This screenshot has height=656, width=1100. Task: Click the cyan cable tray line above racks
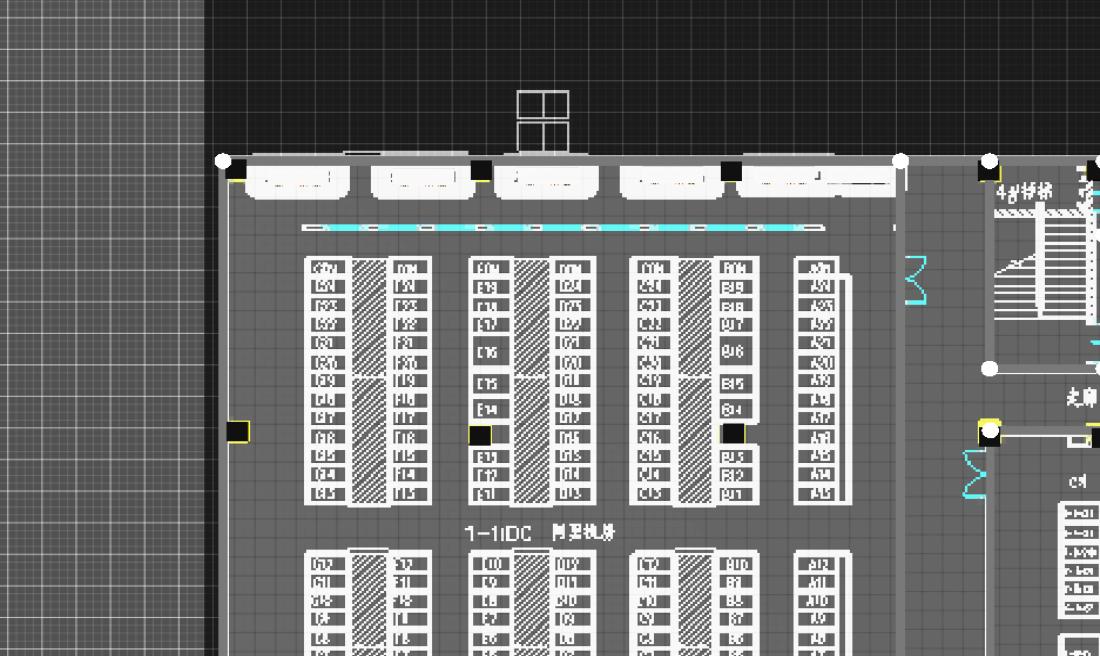(x=560, y=228)
